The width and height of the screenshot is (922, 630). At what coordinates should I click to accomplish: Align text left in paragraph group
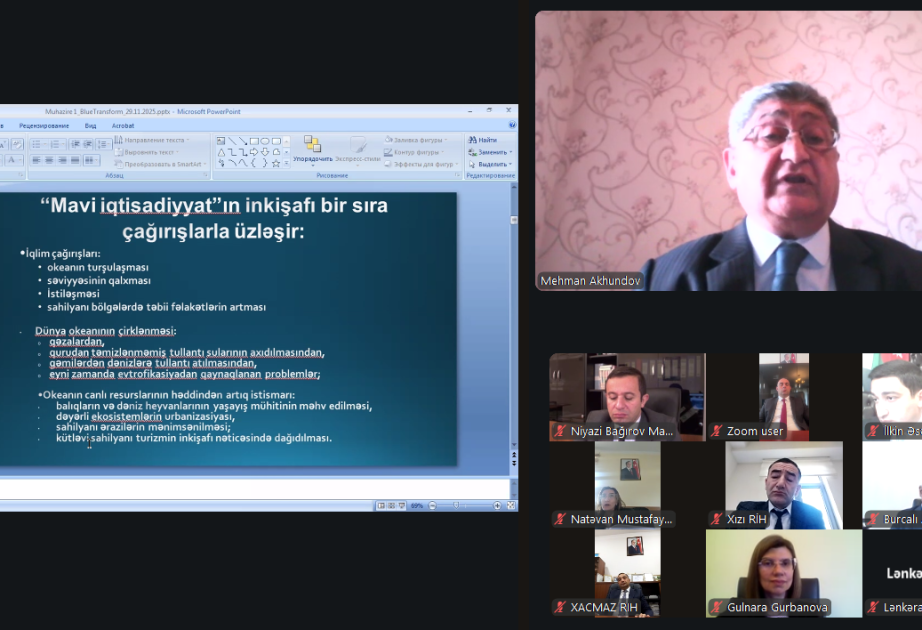click(x=36, y=160)
